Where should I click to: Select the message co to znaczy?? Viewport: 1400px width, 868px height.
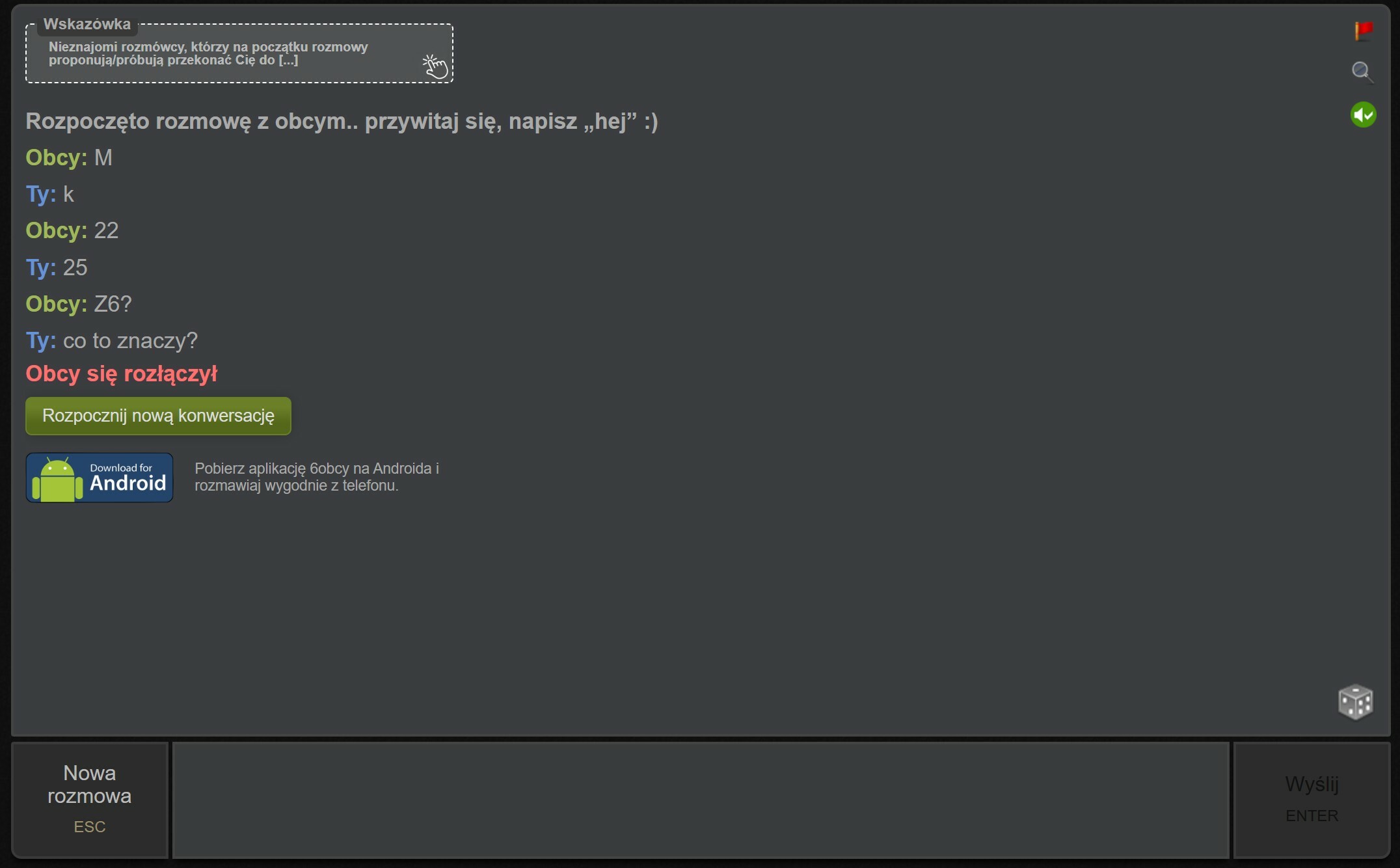[130, 341]
